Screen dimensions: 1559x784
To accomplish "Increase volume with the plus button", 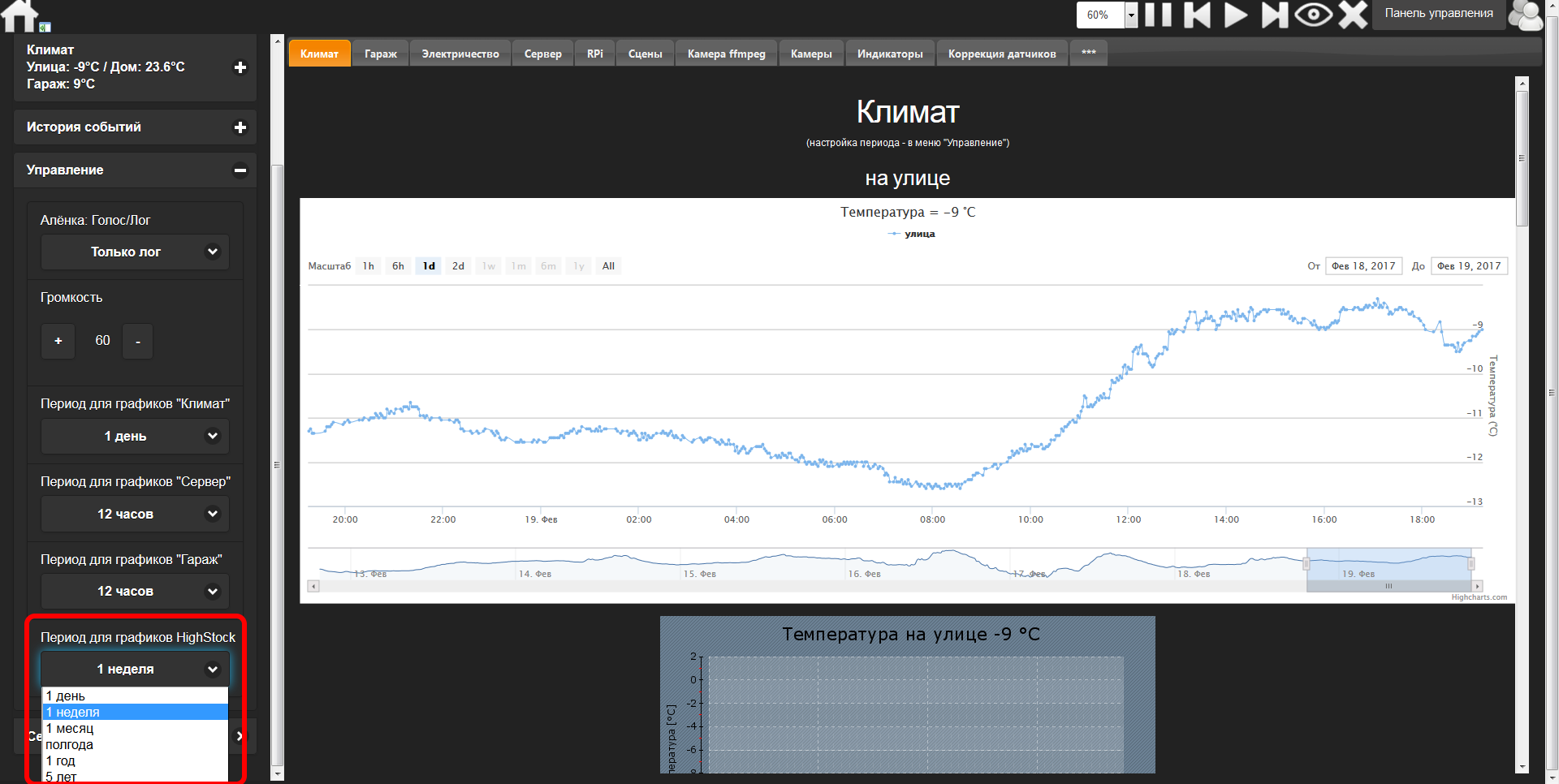I will (x=58, y=341).
